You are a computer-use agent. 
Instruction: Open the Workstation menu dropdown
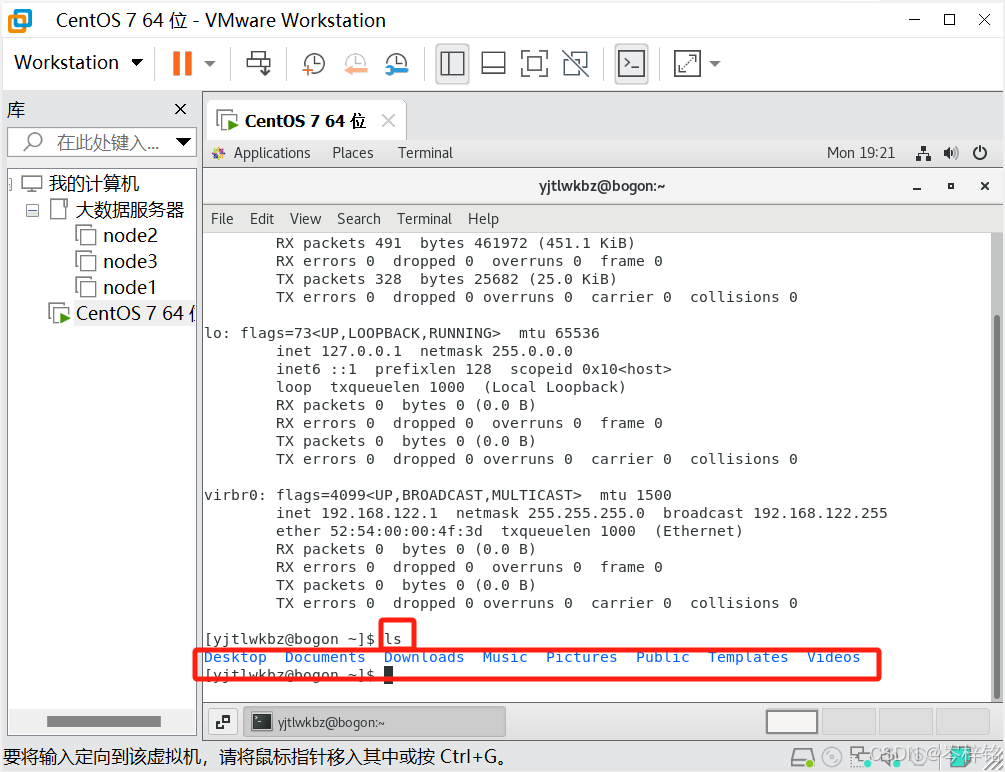click(x=78, y=62)
